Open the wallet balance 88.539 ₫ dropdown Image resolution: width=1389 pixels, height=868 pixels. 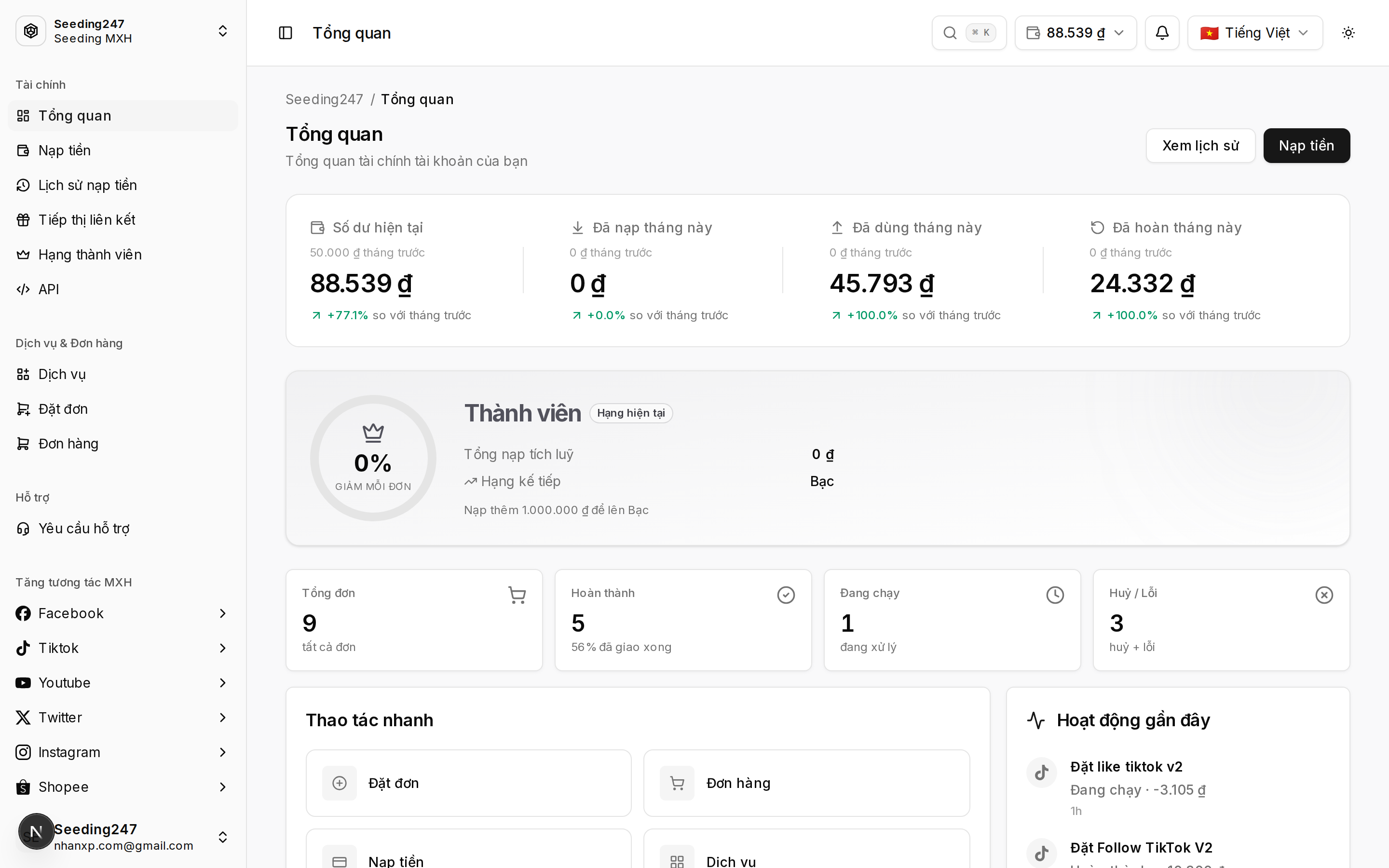click(1076, 33)
